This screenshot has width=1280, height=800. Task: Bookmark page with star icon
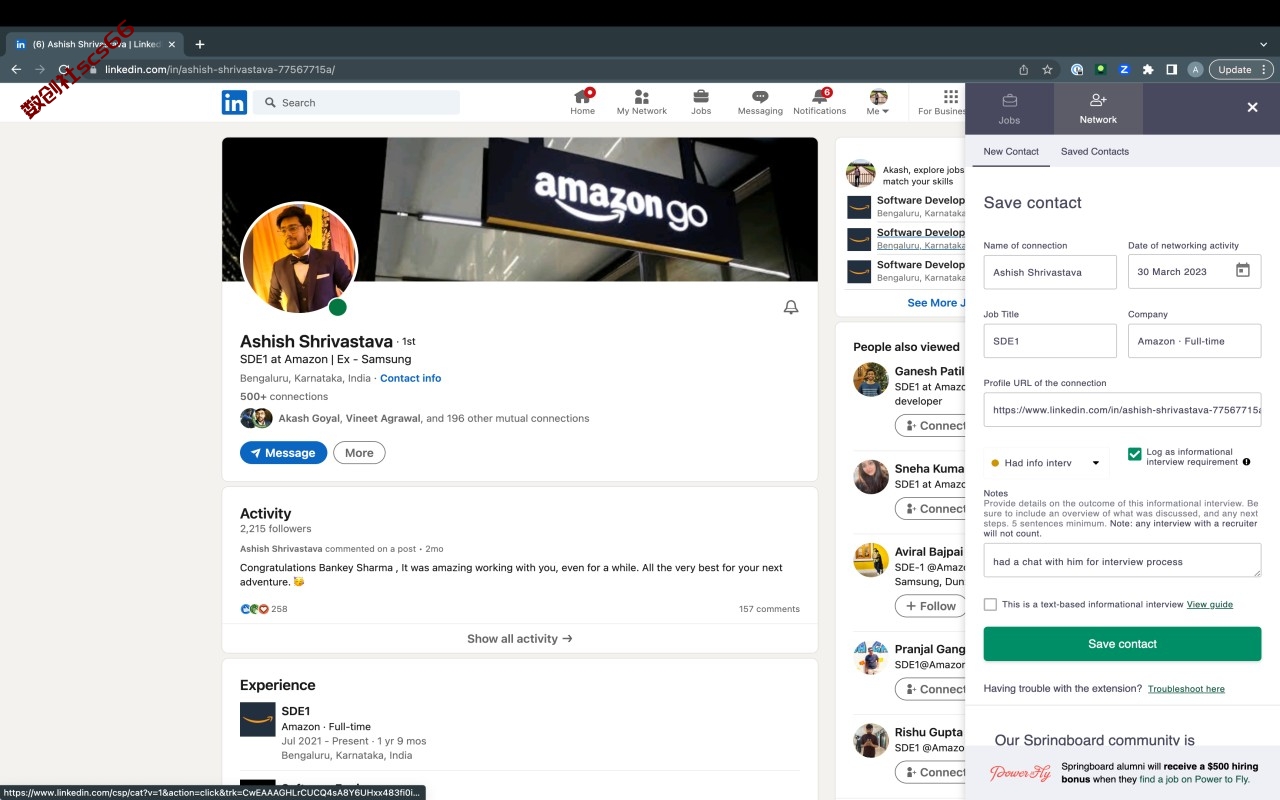click(1047, 69)
